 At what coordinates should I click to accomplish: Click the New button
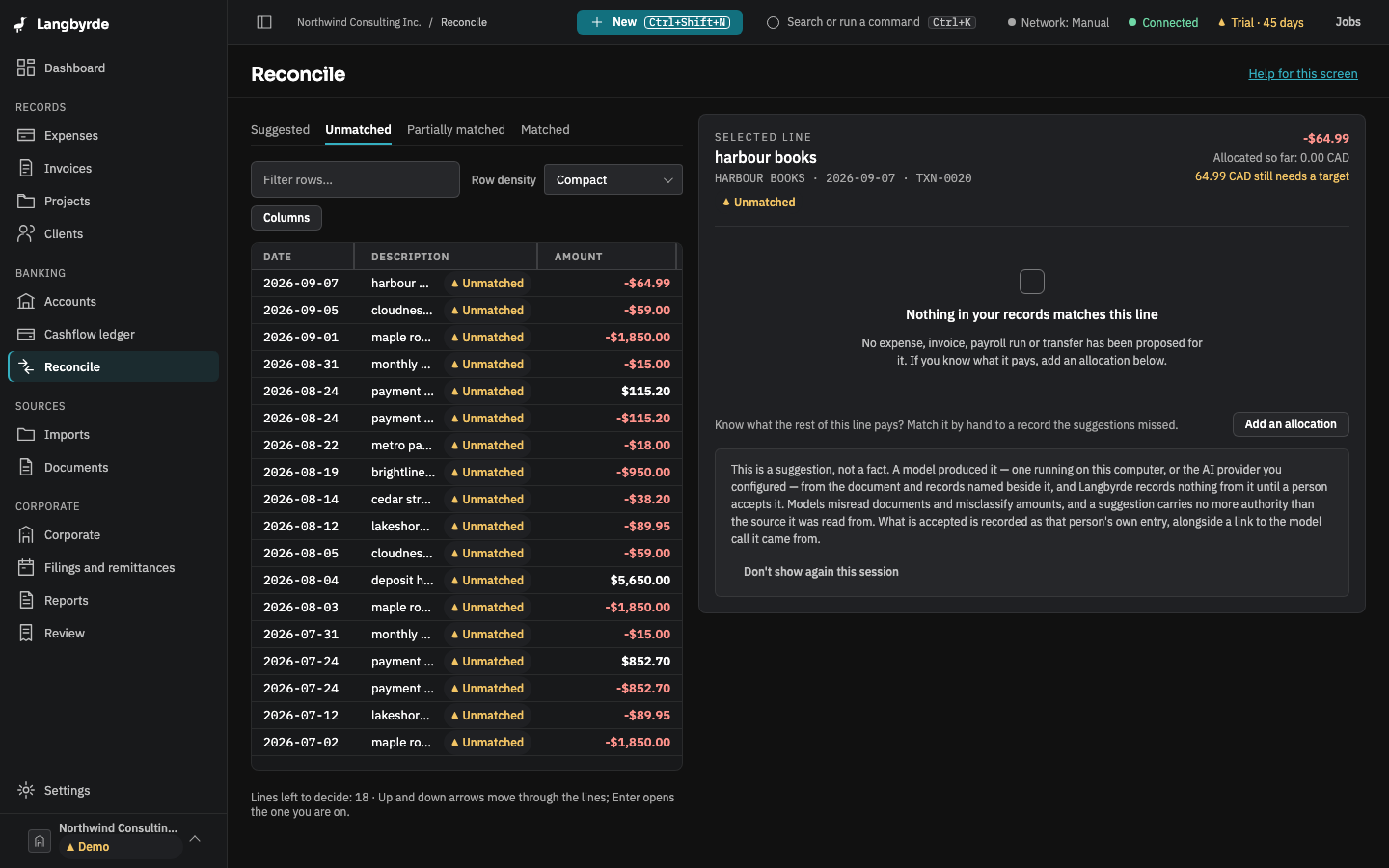coord(660,22)
